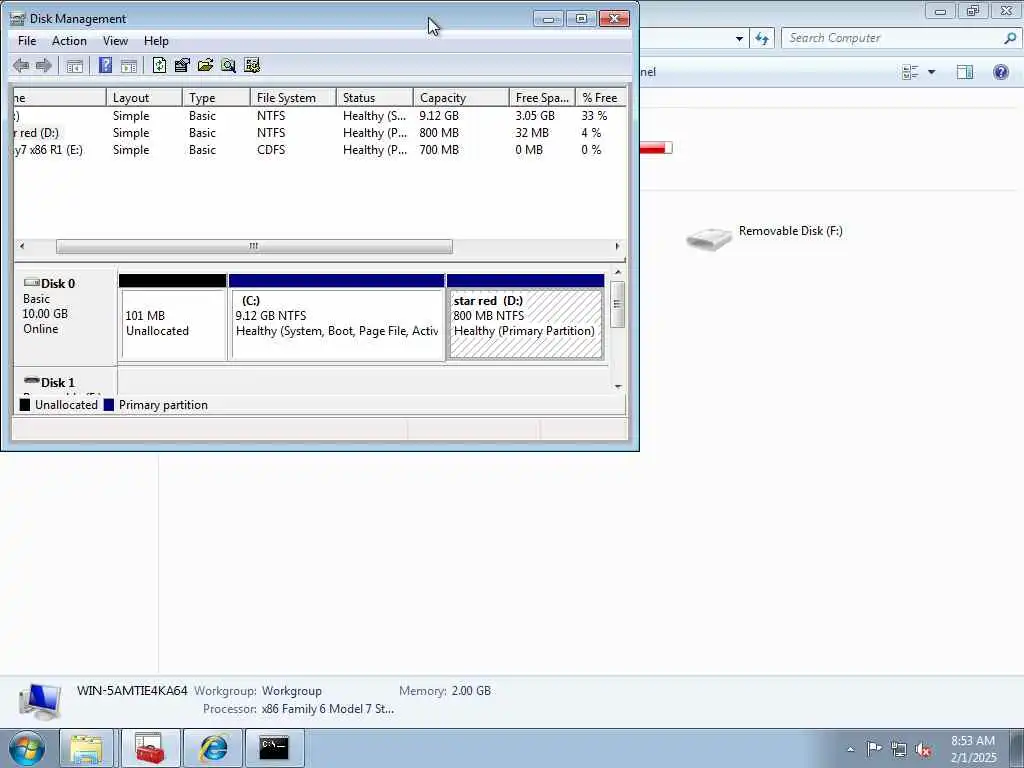Click the Explorer address refresh icon
Image resolution: width=1024 pixels, height=768 pixels.
(762, 39)
